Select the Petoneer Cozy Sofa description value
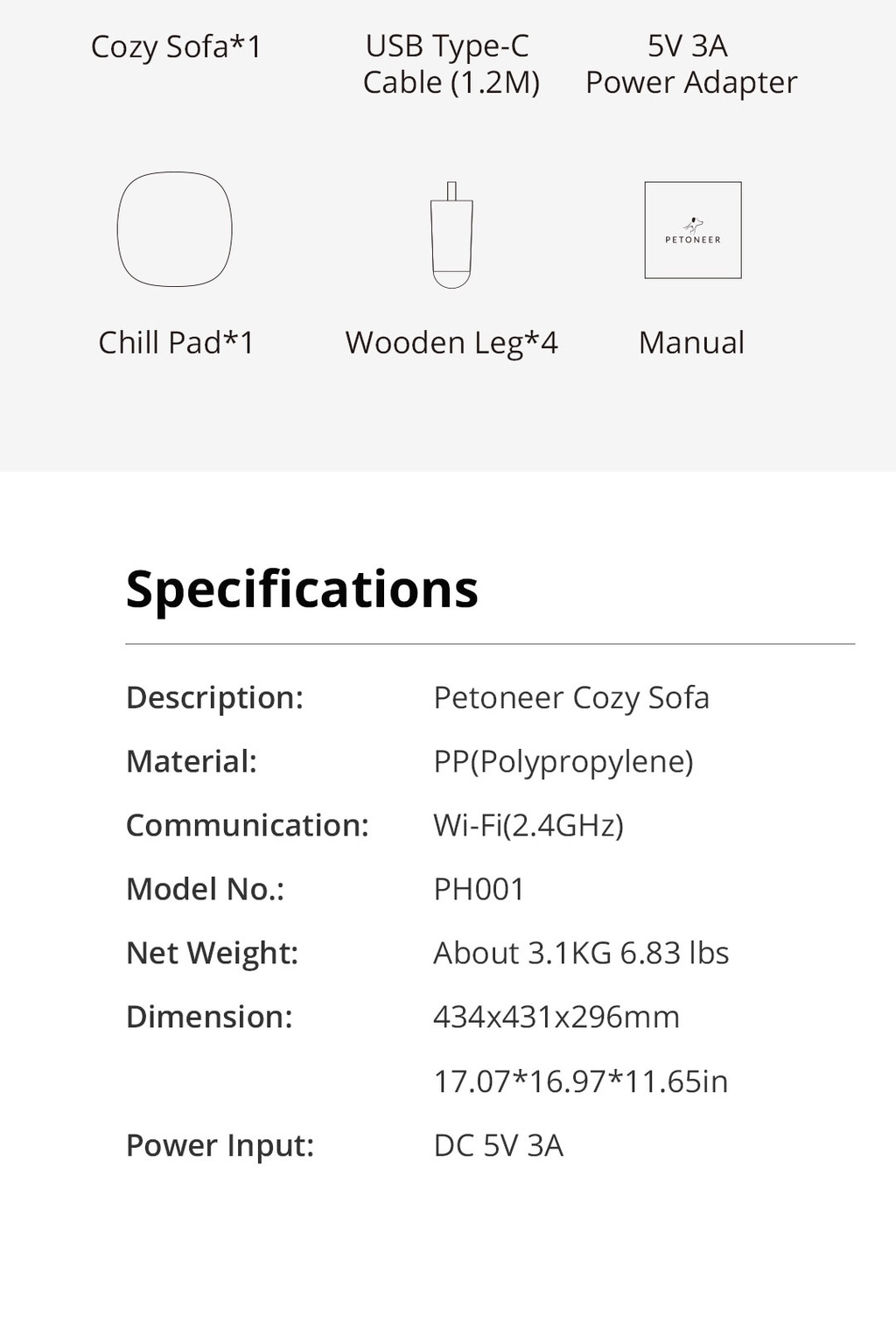The image size is (896, 1336). [x=571, y=697]
